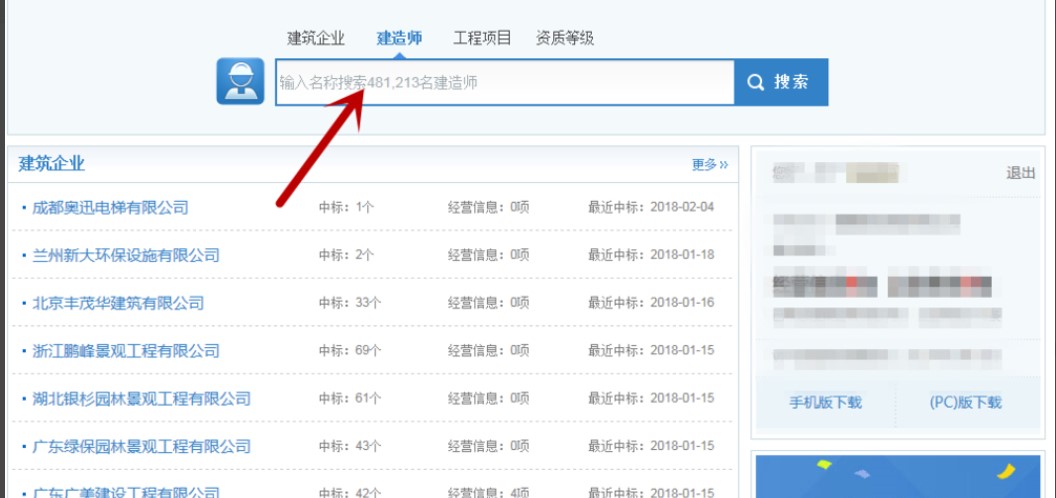This screenshot has height=498, width=1056.
Task: Click 中标：1个 in 成都奥迅 row
Action: [x=345, y=208]
